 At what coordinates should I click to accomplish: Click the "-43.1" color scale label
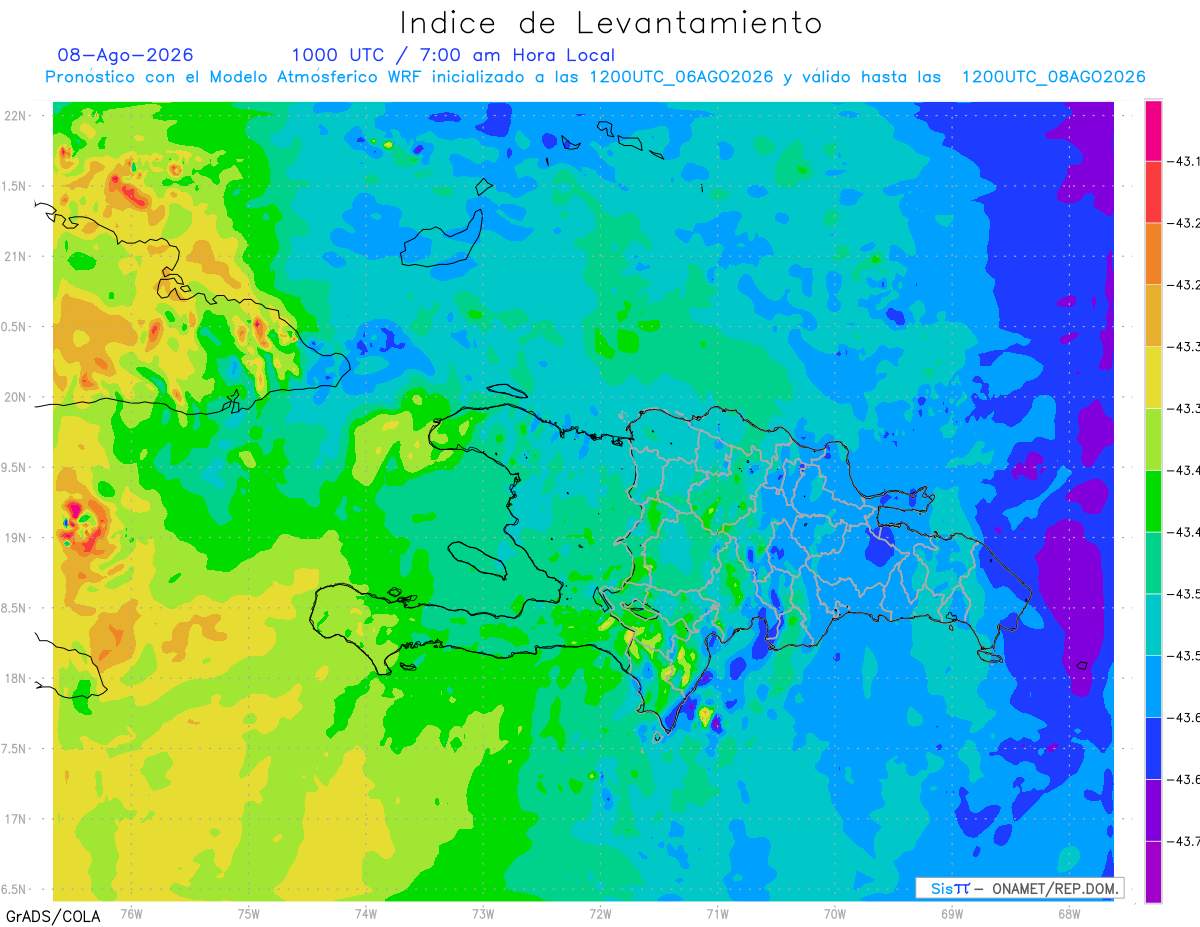[x=1183, y=161]
